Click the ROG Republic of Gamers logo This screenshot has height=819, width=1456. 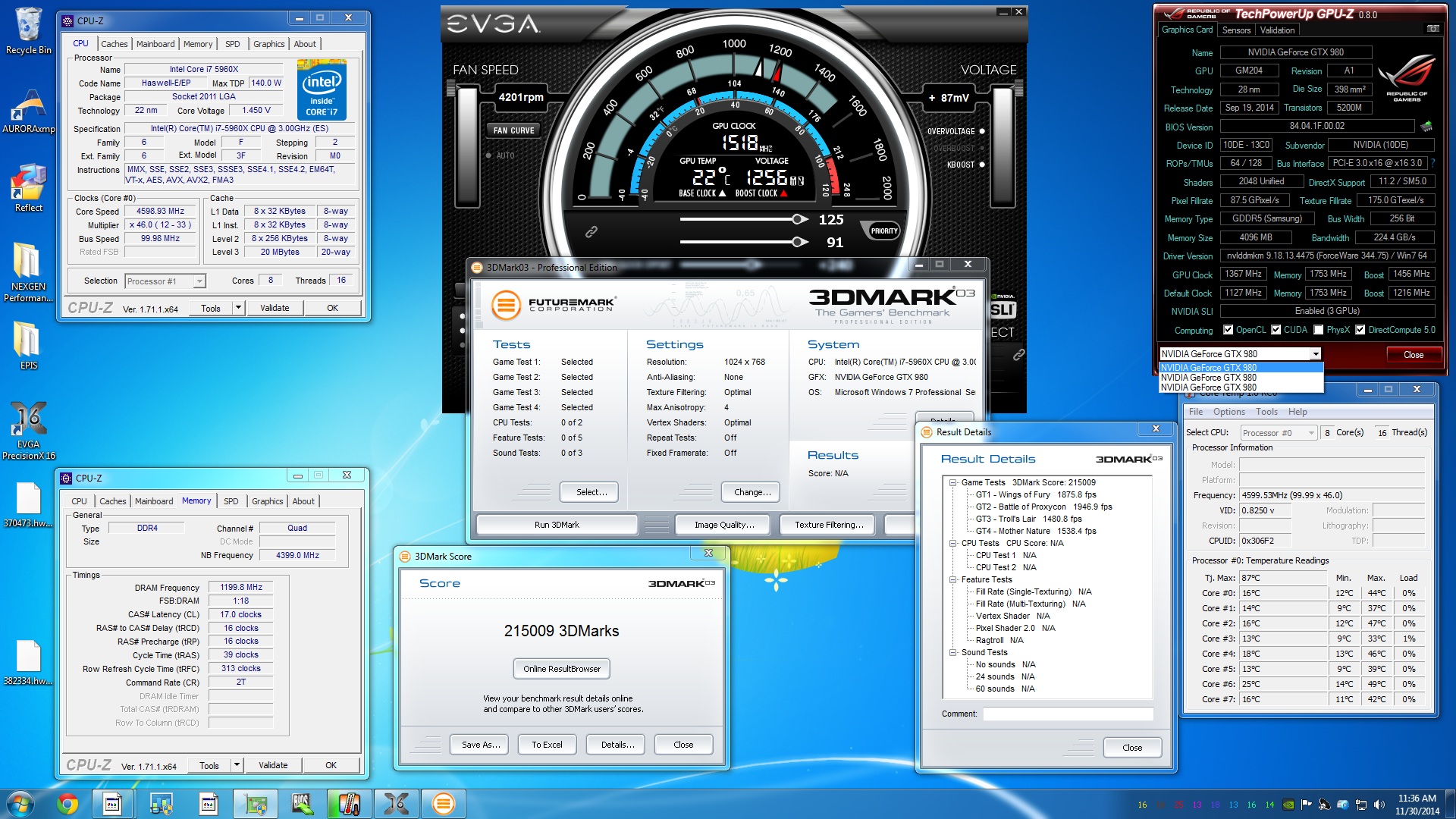coord(1407,79)
